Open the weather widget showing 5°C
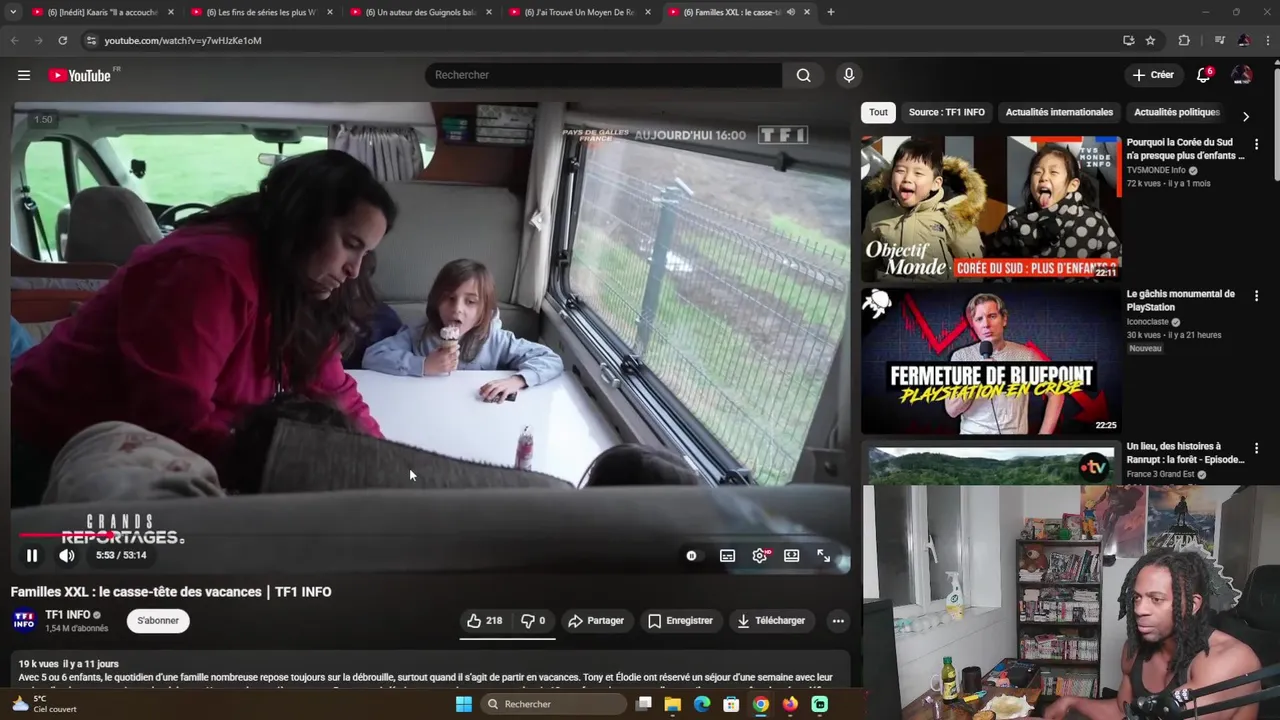This screenshot has width=1280, height=720. [44, 704]
